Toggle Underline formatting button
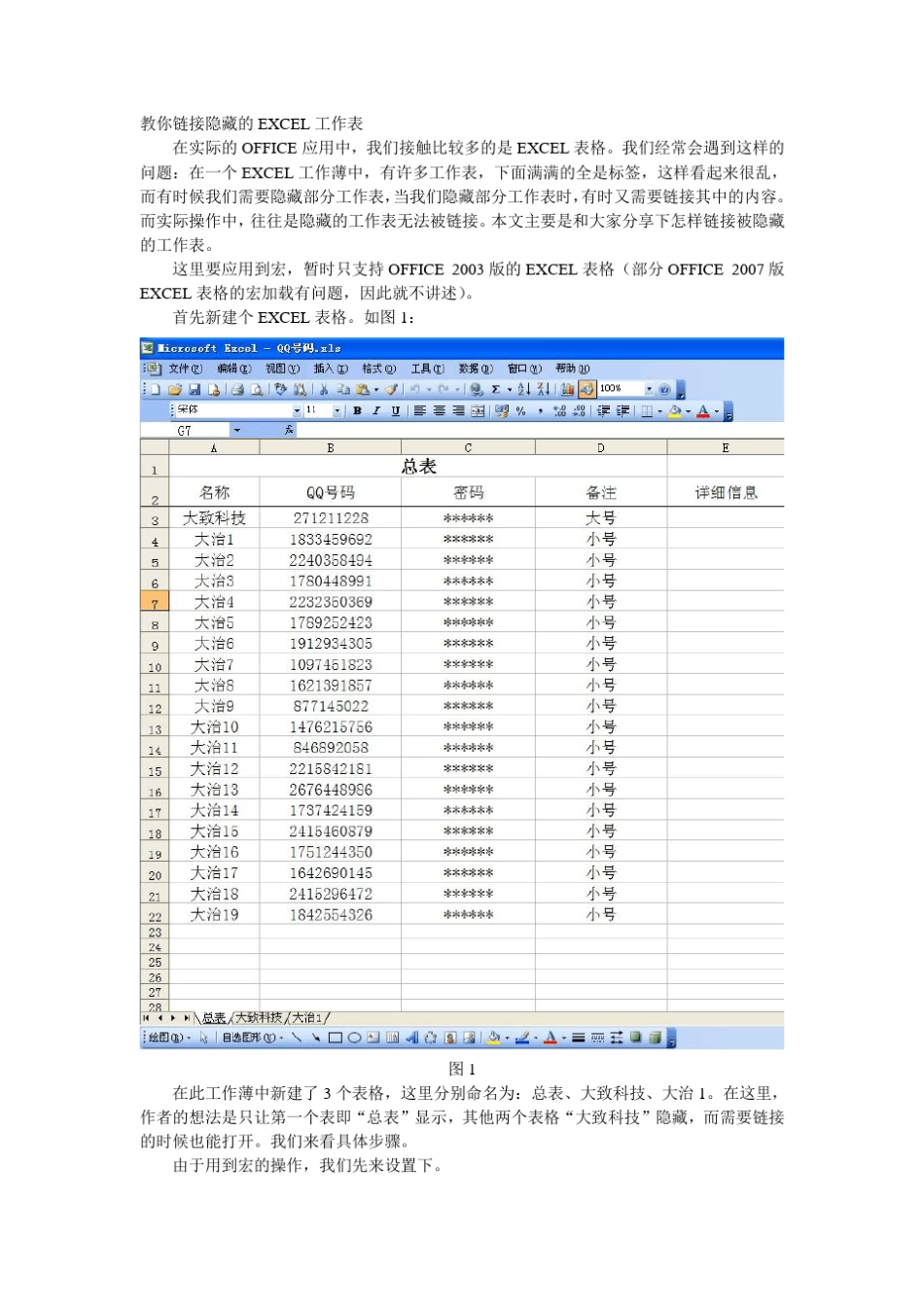 pyautogui.click(x=395, y=411)
